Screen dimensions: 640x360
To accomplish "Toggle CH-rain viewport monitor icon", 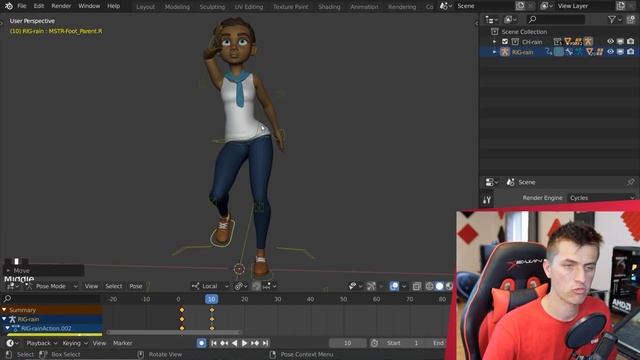I will tap(620, 42).
